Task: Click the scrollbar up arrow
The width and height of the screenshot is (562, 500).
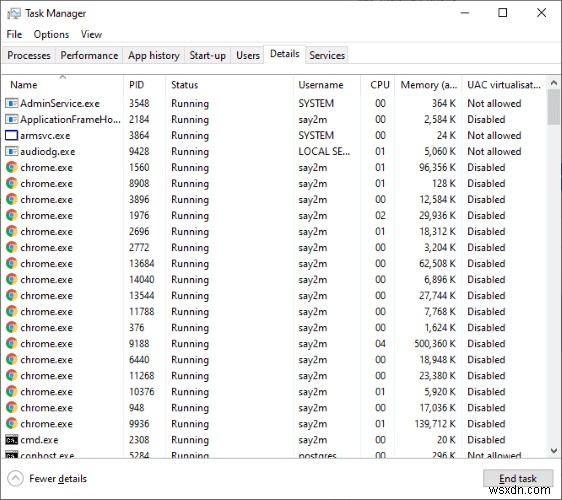Action: point(554,83)
